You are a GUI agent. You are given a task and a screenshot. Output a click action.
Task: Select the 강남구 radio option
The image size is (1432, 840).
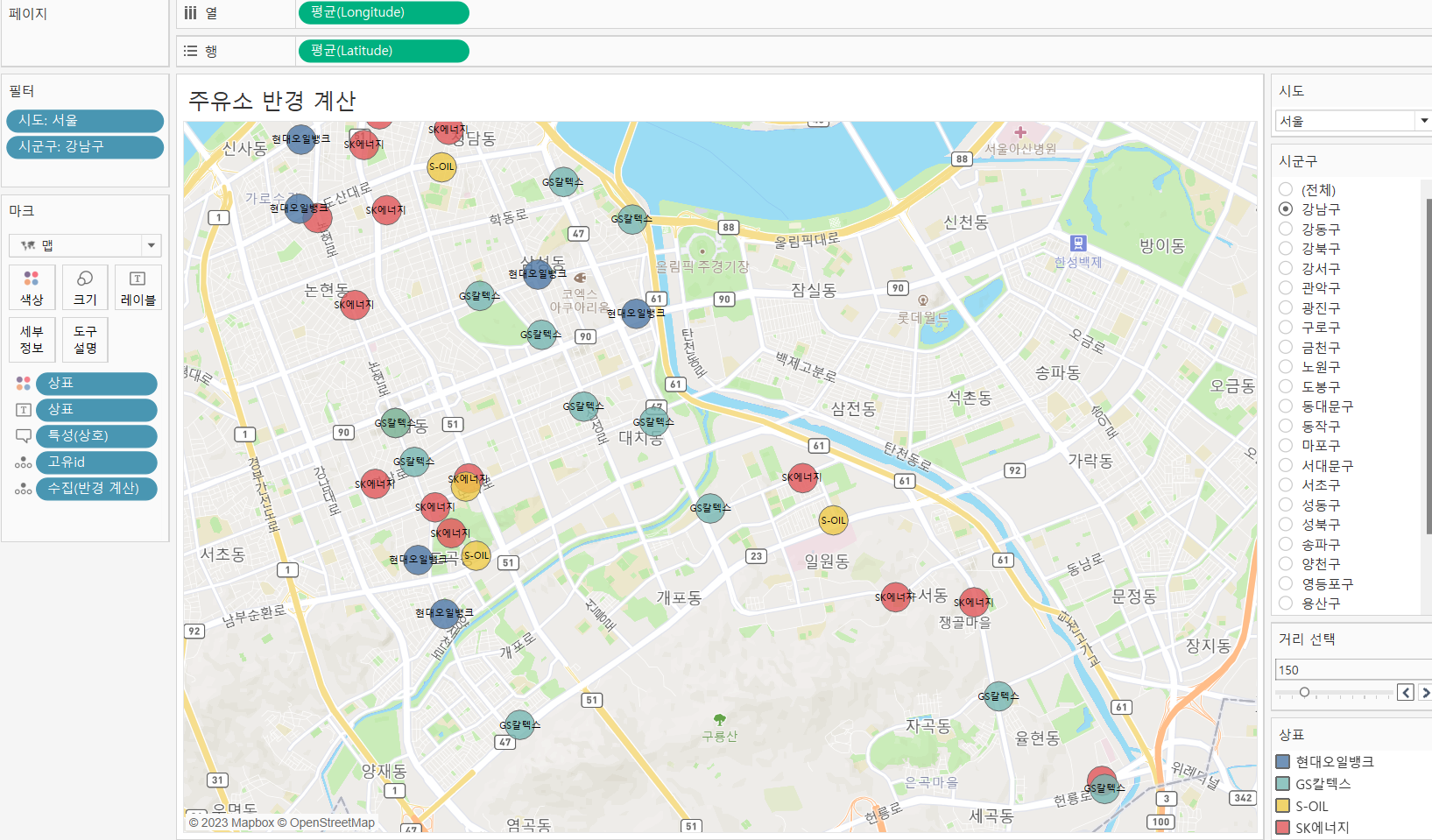[1286, 208]
